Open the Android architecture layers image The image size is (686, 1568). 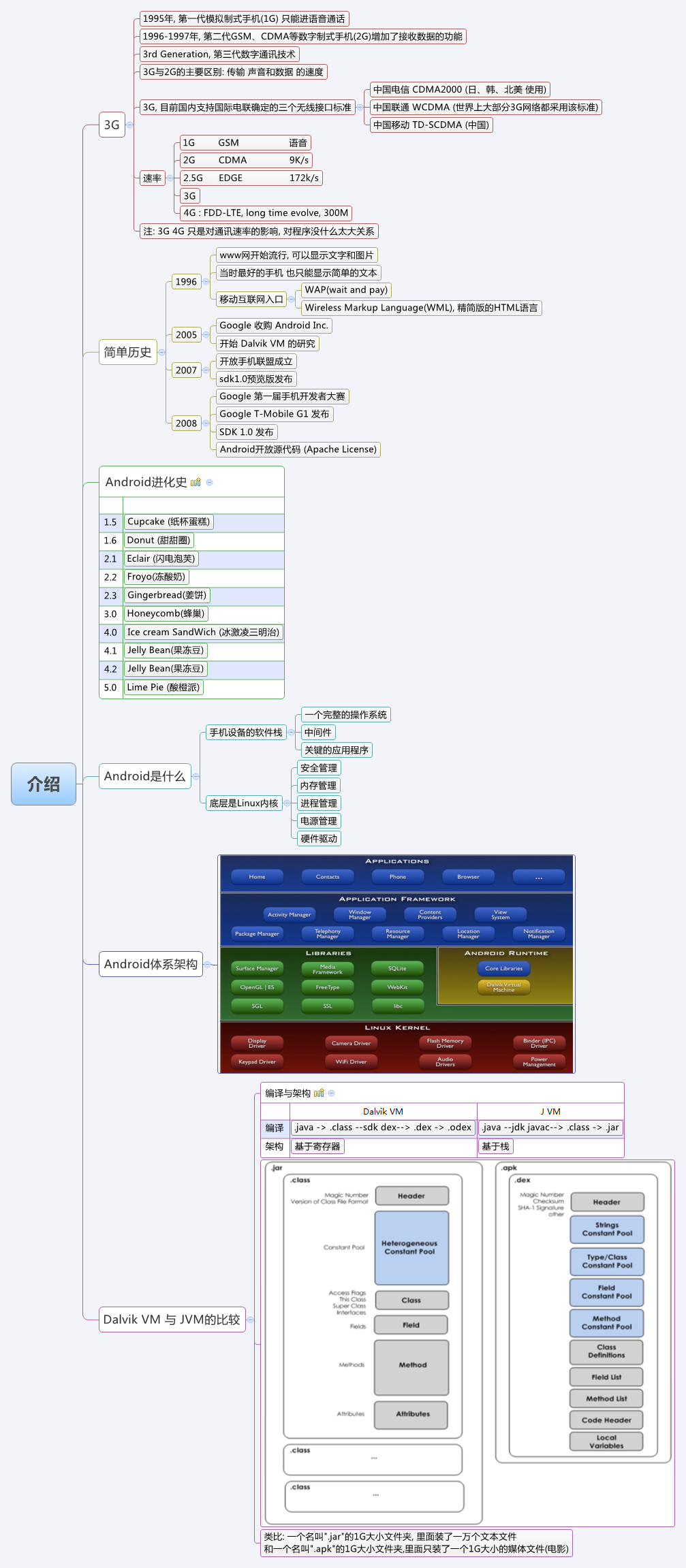click(396, 964)
